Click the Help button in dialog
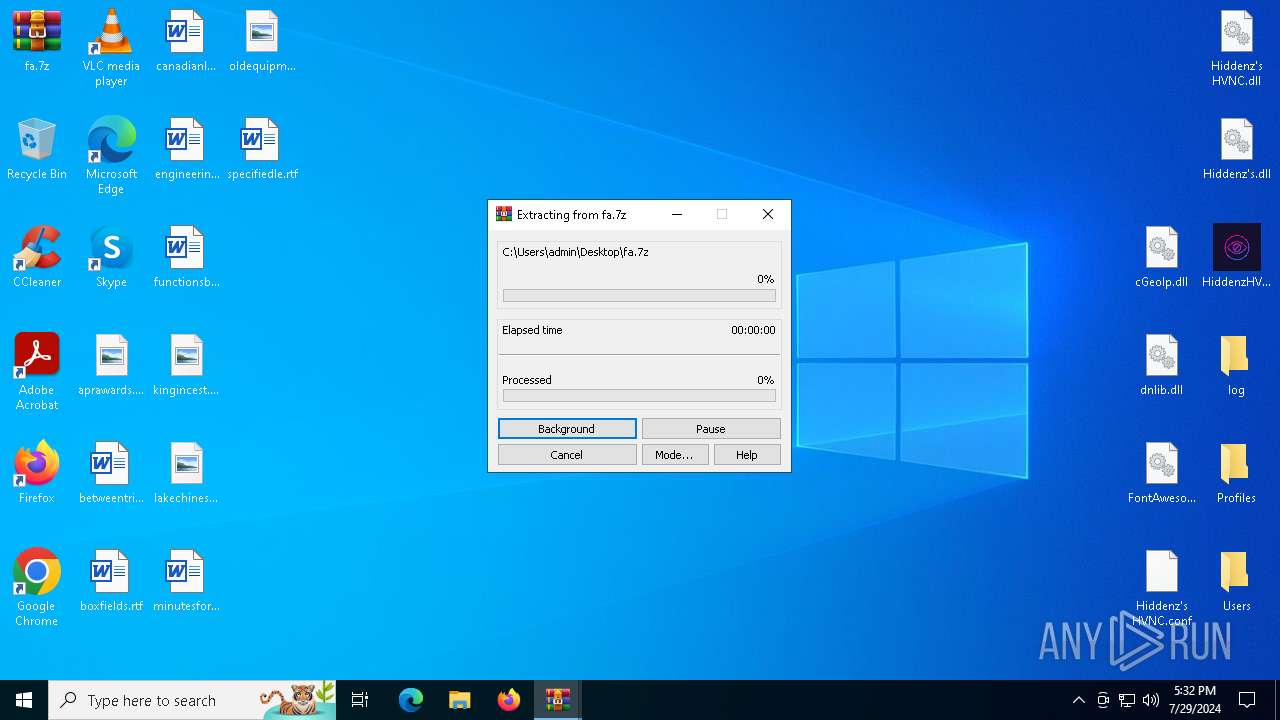Image resolution: width=1280 pixels, height=720 pixels. pos(747,455)
